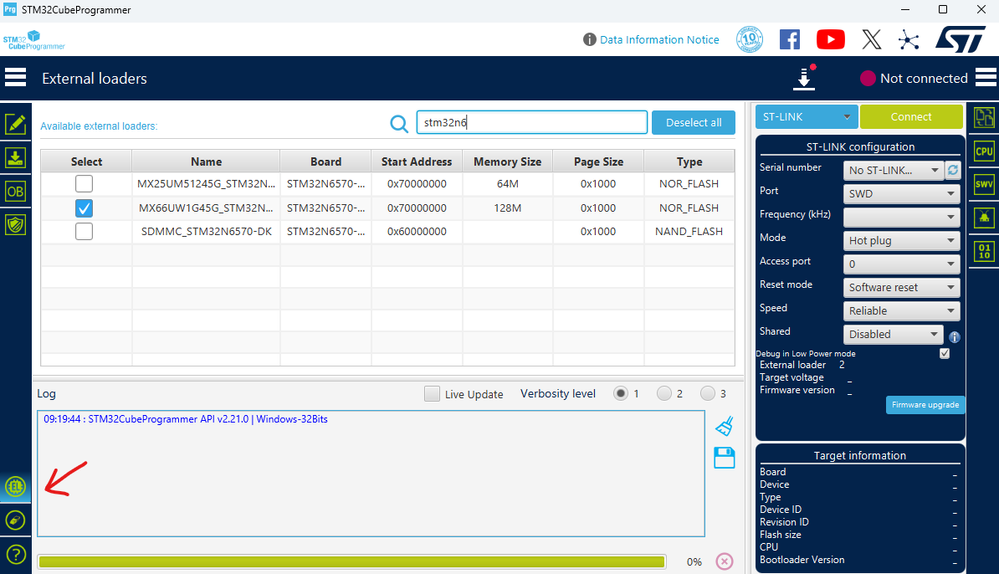This screenshot has width=999, height=574.
Task: Check the SDMMC_STM32N6570-DK loader checkbox
Action: [84, 231]
